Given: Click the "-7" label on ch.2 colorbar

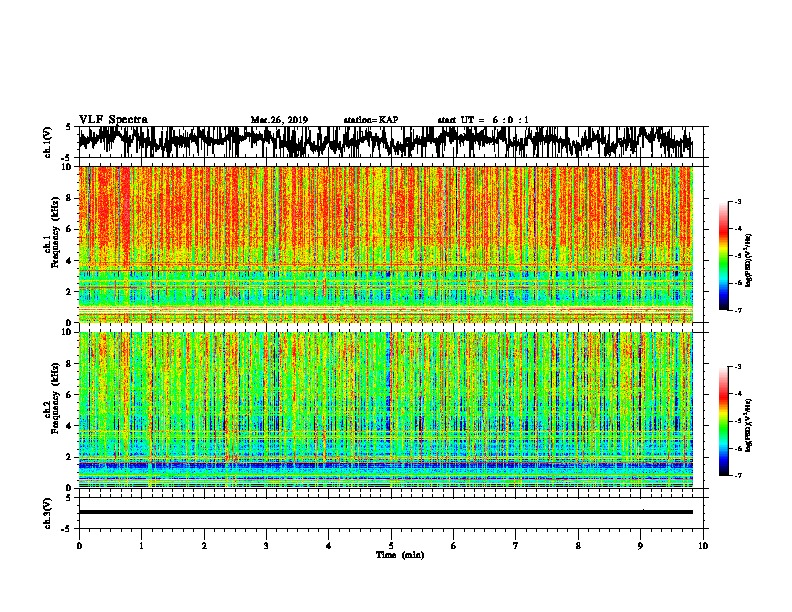Looking at the screenshot, I should pos(738,475).
